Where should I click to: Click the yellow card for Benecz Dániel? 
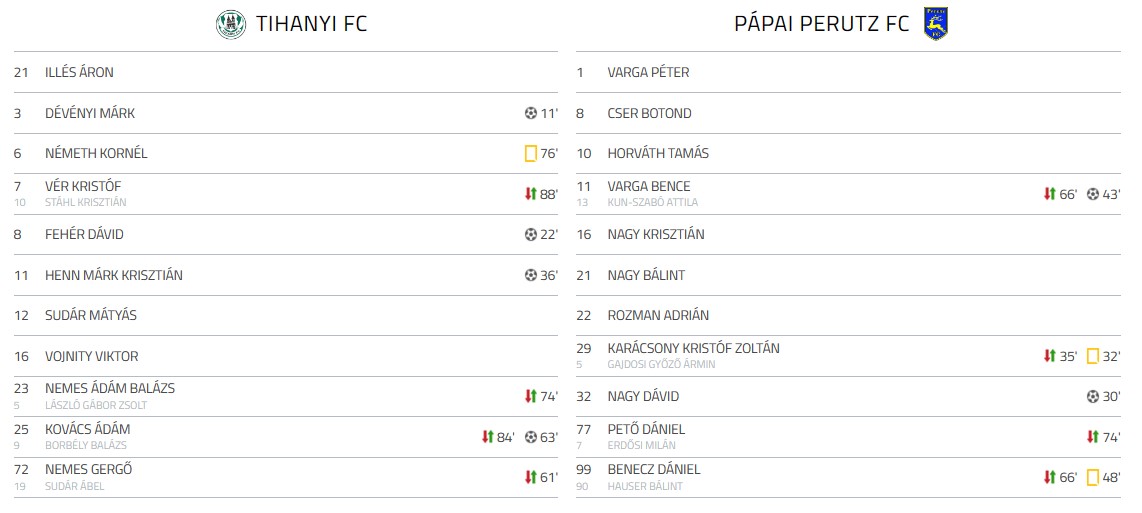[x=1093, y=478]
